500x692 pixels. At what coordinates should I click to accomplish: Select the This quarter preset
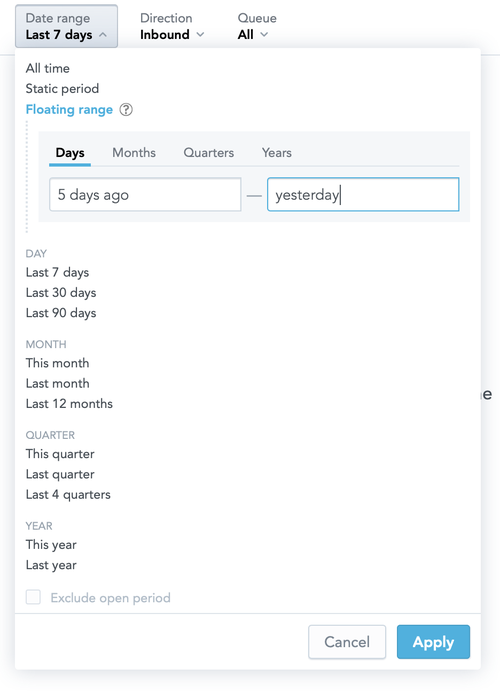(x=60, y=454)
